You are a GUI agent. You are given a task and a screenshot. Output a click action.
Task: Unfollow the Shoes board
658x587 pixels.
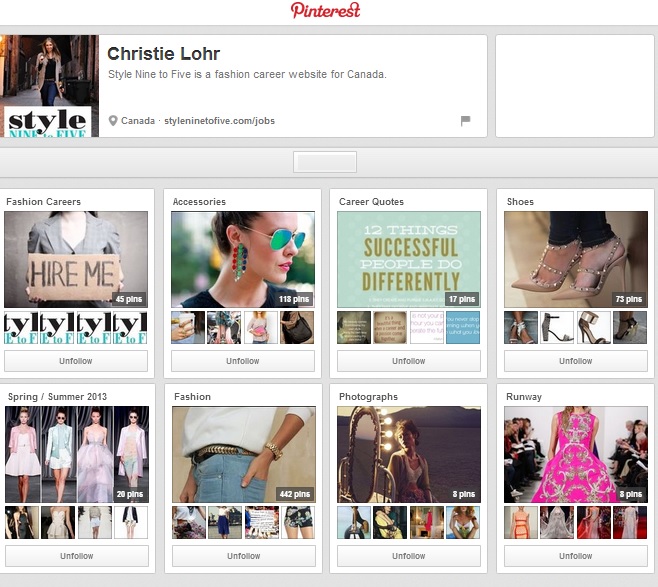(575, 361)
